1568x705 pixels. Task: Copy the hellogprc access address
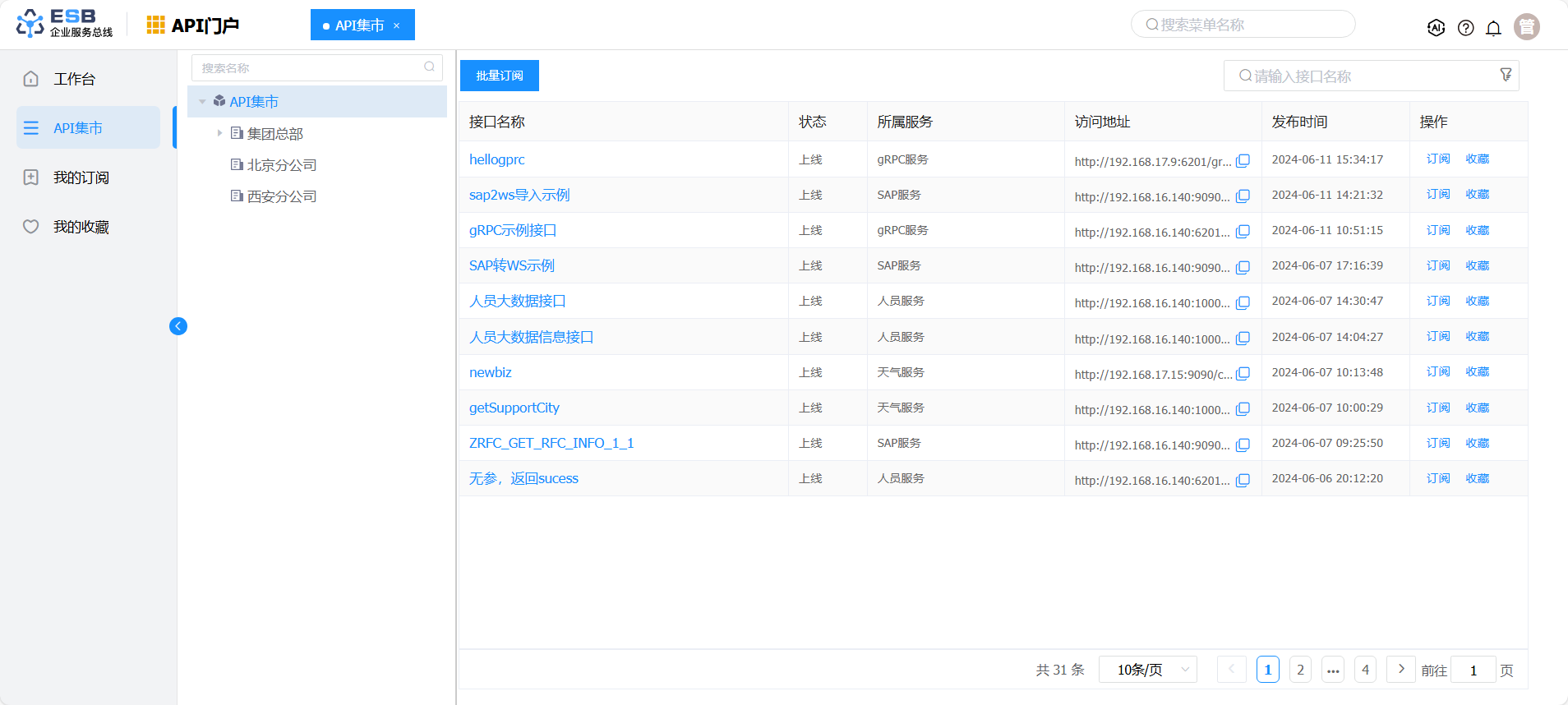click(x=1243, y=161)
